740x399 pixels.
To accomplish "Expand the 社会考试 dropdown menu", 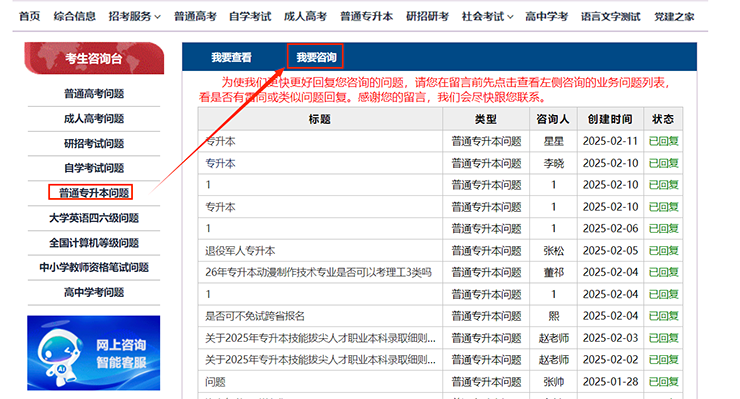I will [x=488, y=17].
